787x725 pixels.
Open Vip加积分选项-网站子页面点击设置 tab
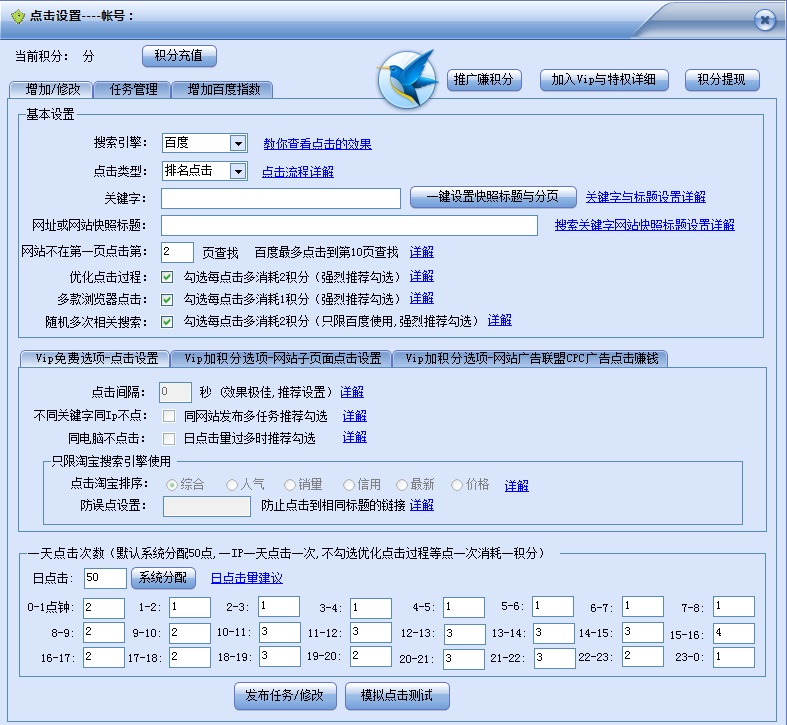tap(282, 358)
